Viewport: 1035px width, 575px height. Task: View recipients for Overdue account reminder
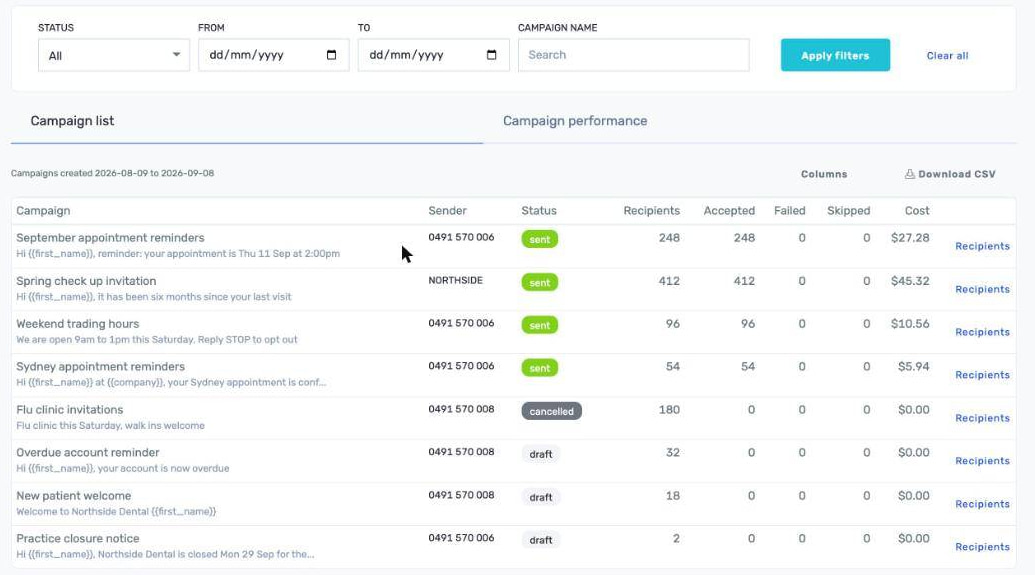click(x=982, y=461)
